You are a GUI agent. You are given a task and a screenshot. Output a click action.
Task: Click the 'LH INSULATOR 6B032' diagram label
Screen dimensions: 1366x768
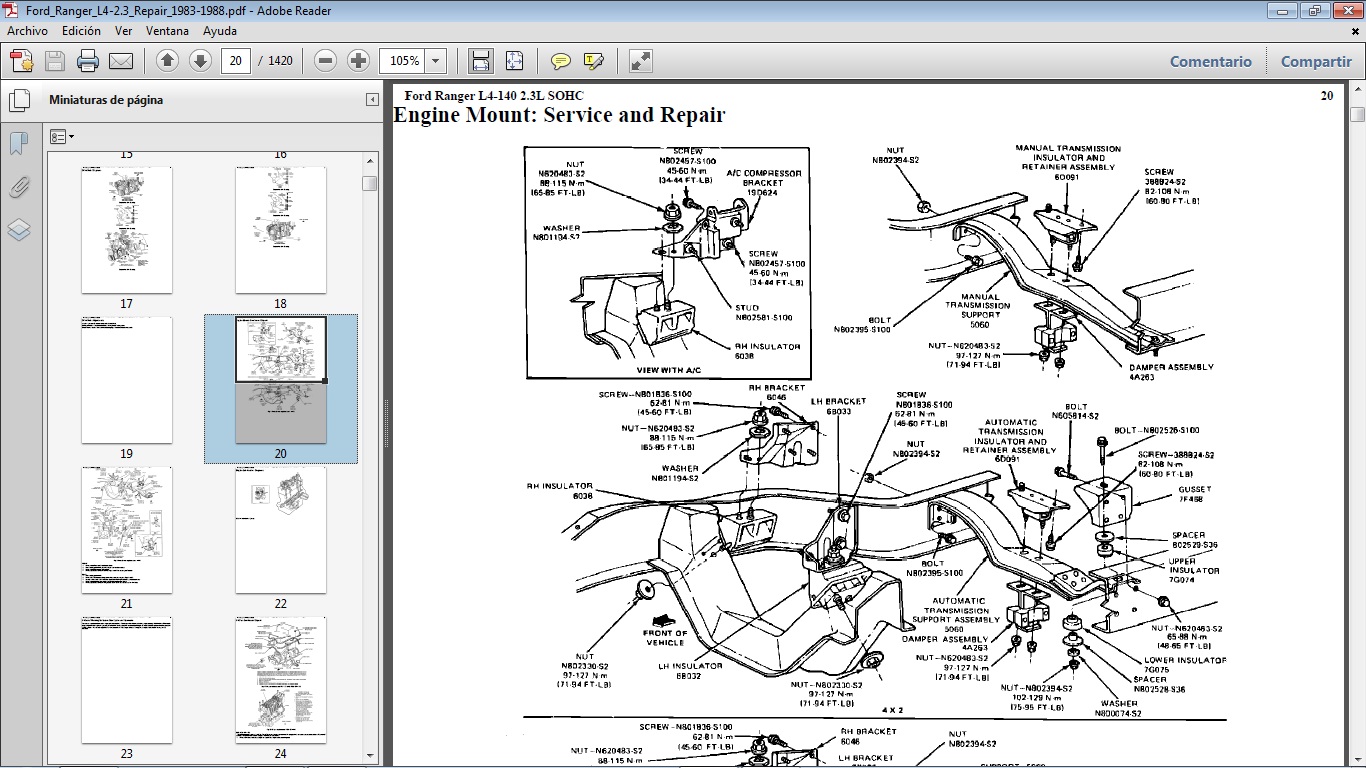pyautogui.click(x=690, y=670)
